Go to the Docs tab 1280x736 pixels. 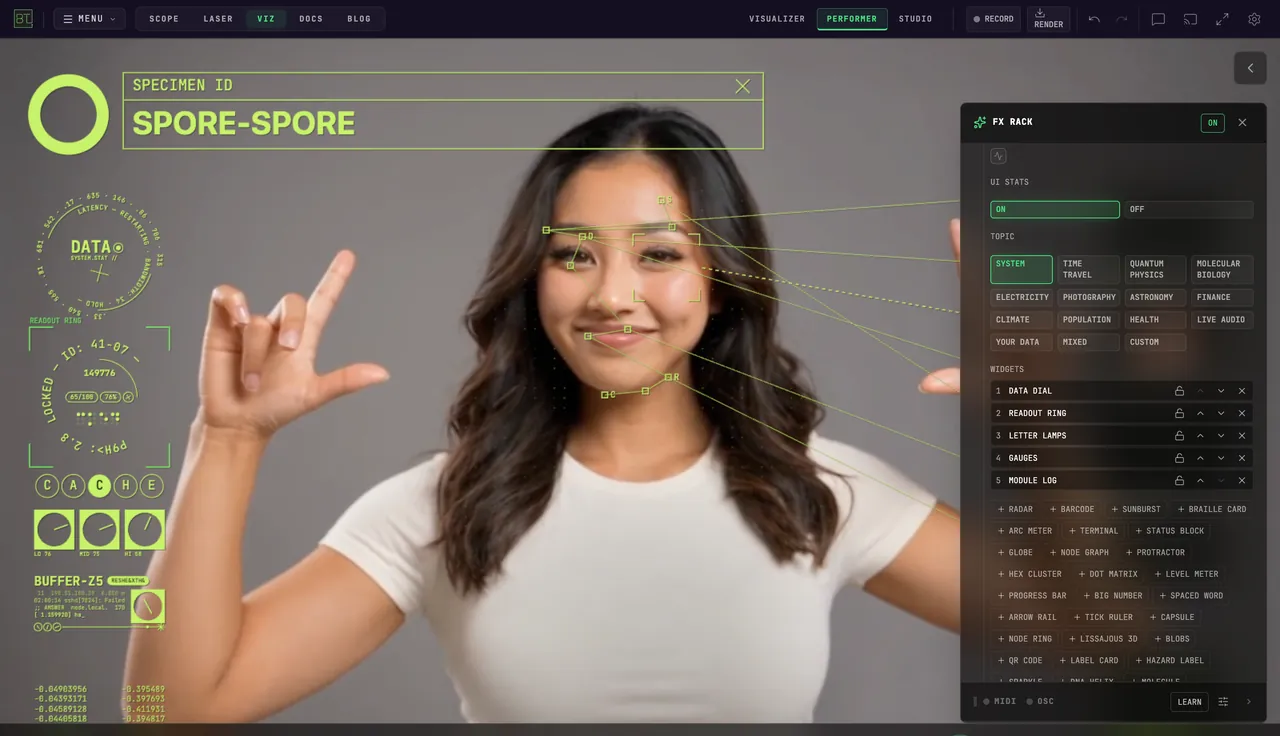click(x=311, y=19)
